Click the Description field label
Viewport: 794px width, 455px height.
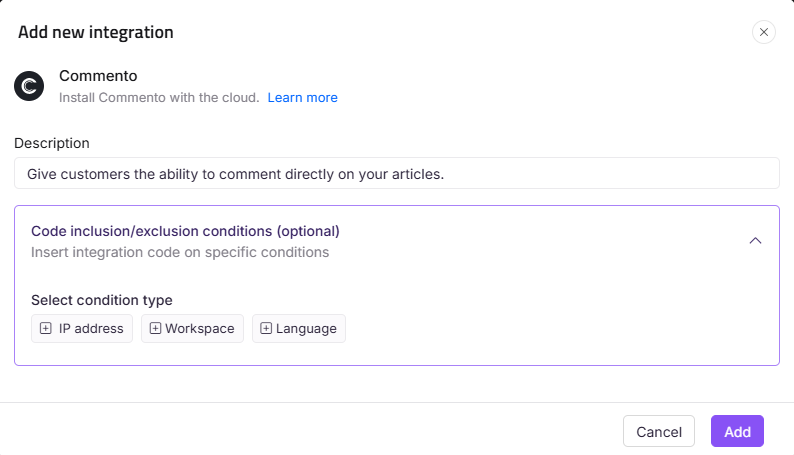click(x=52, y=143)
